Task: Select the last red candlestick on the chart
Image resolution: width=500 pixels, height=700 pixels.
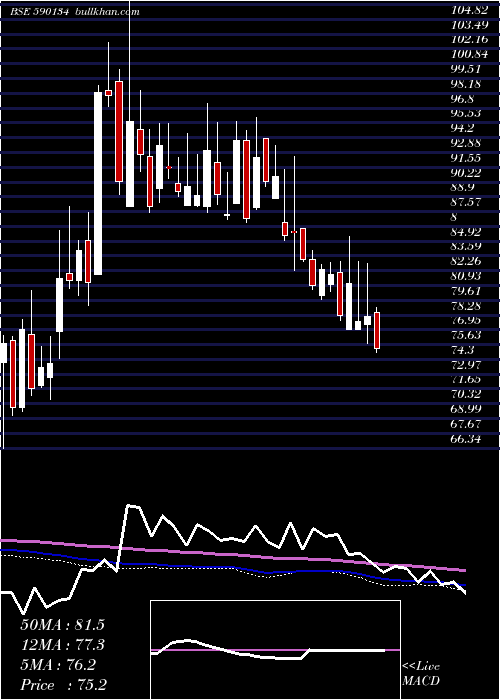Action: pos(377,330)
